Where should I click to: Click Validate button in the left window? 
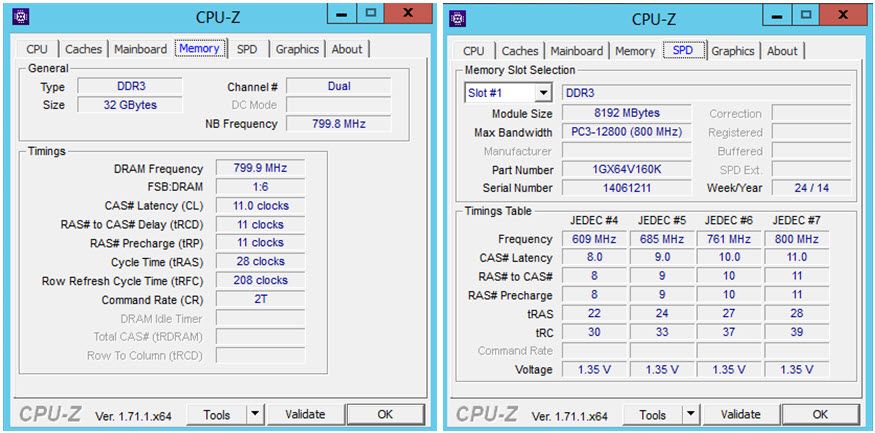[x=305, y=415]
